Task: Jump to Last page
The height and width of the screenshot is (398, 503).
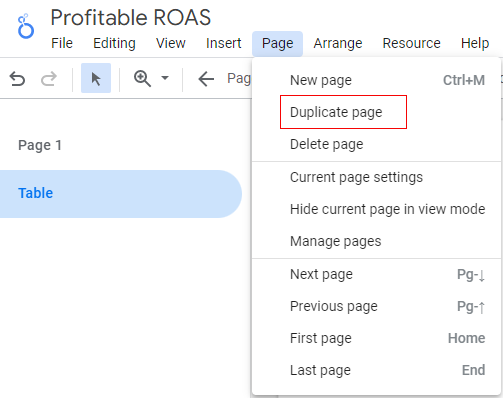Action: click(377, 370)
